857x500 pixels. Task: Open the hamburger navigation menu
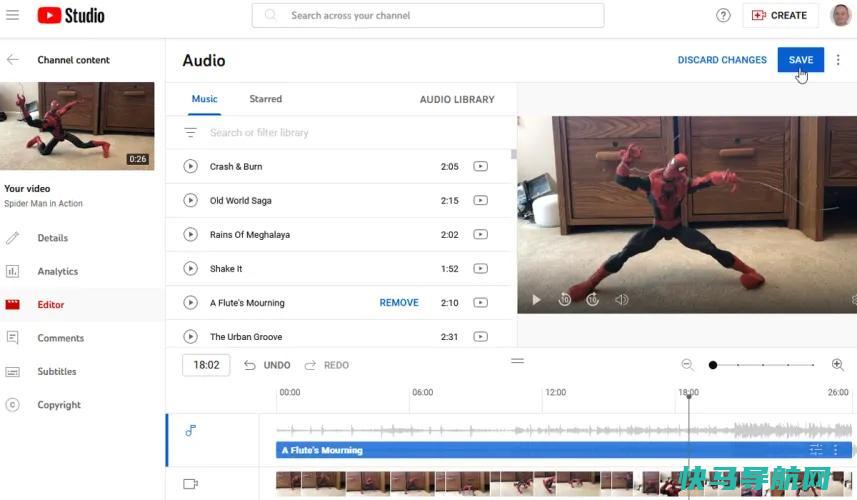click(x=12, y=15)
